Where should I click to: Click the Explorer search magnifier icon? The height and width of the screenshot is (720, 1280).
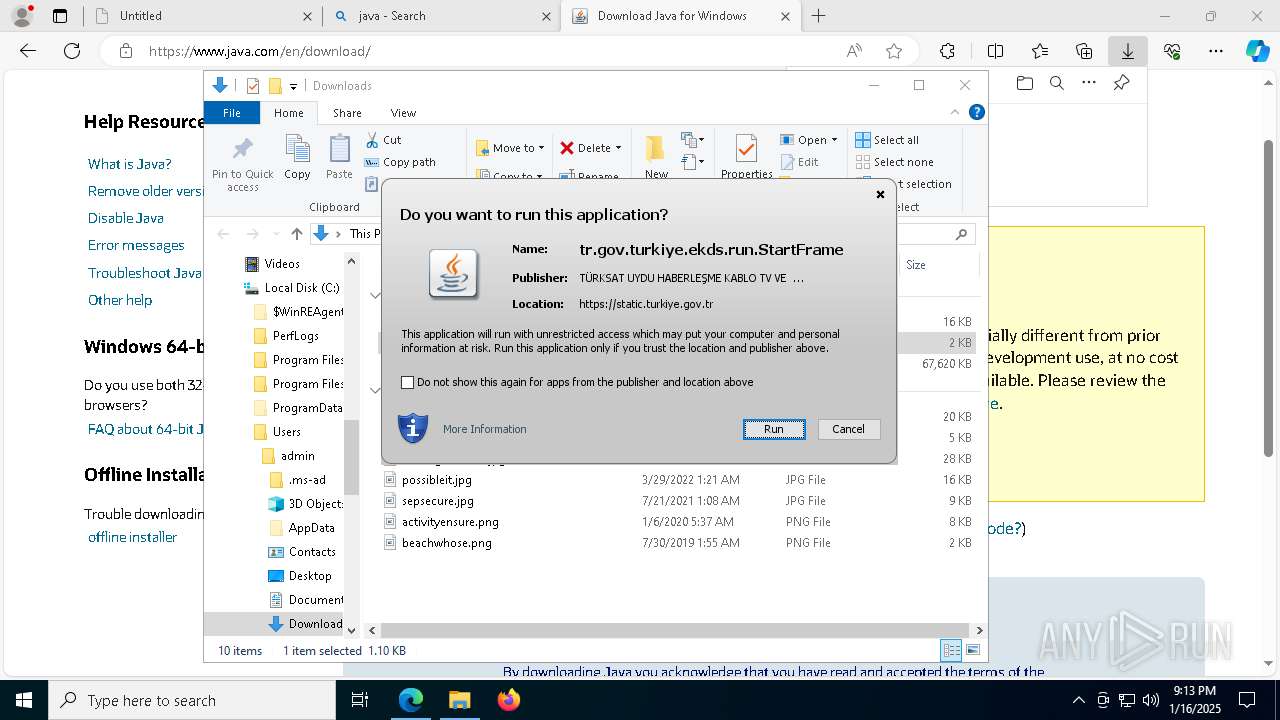click(x=961, y=233)
